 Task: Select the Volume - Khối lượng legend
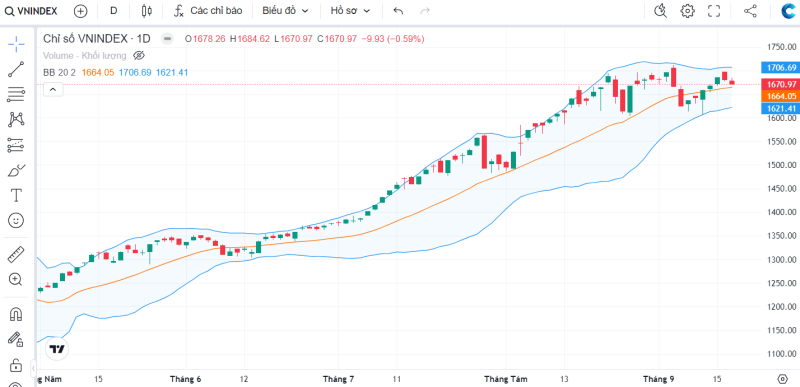[84, 56]
